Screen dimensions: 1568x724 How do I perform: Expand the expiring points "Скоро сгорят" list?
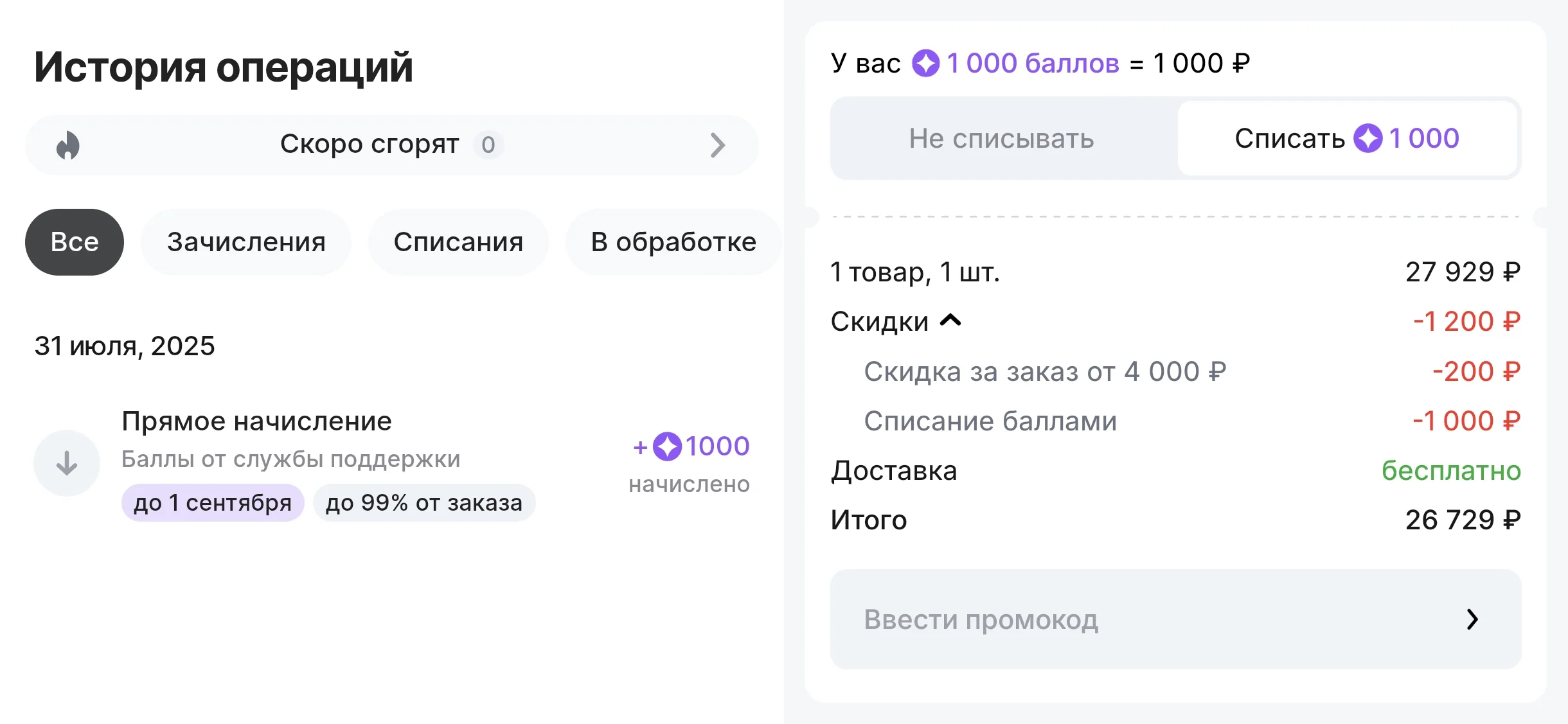392,145
